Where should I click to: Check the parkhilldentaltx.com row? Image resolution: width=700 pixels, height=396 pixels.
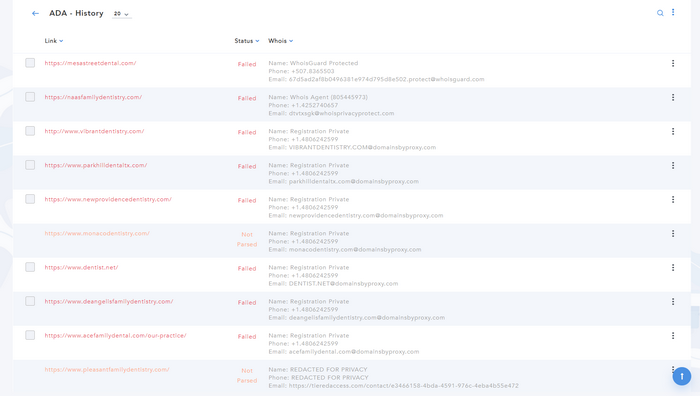point(30,165)
